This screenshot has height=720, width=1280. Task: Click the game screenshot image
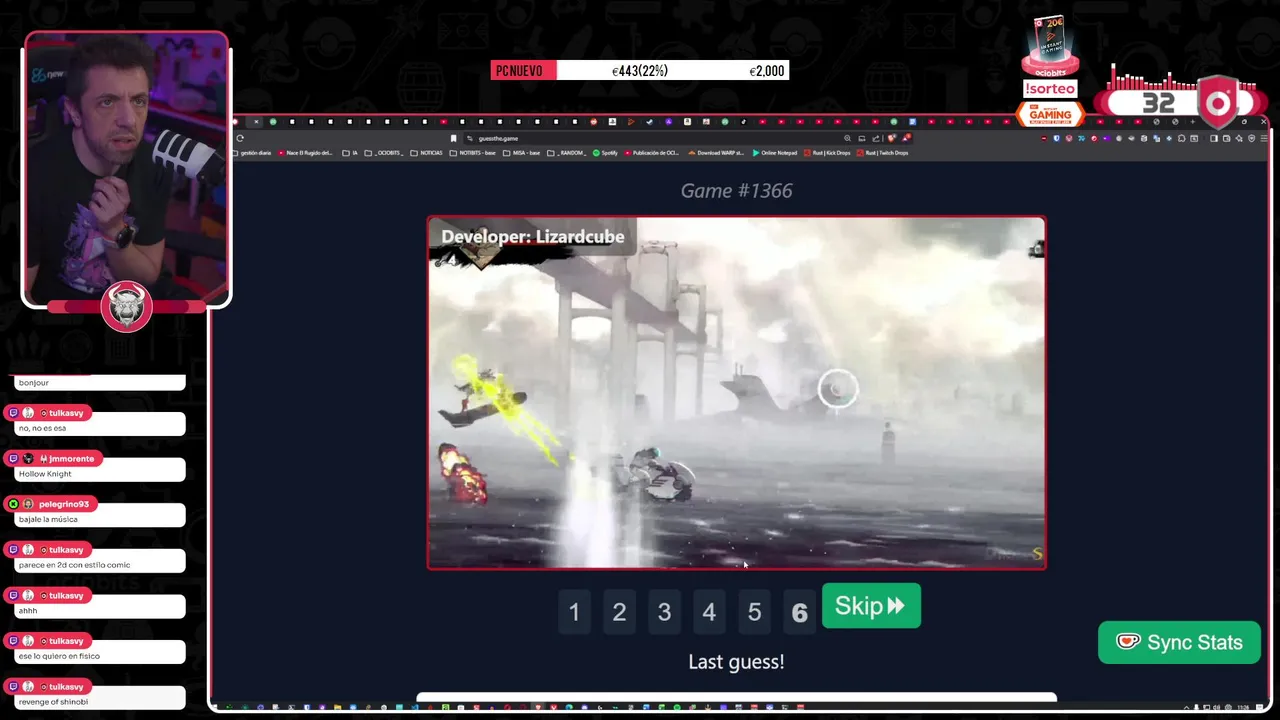737,393
